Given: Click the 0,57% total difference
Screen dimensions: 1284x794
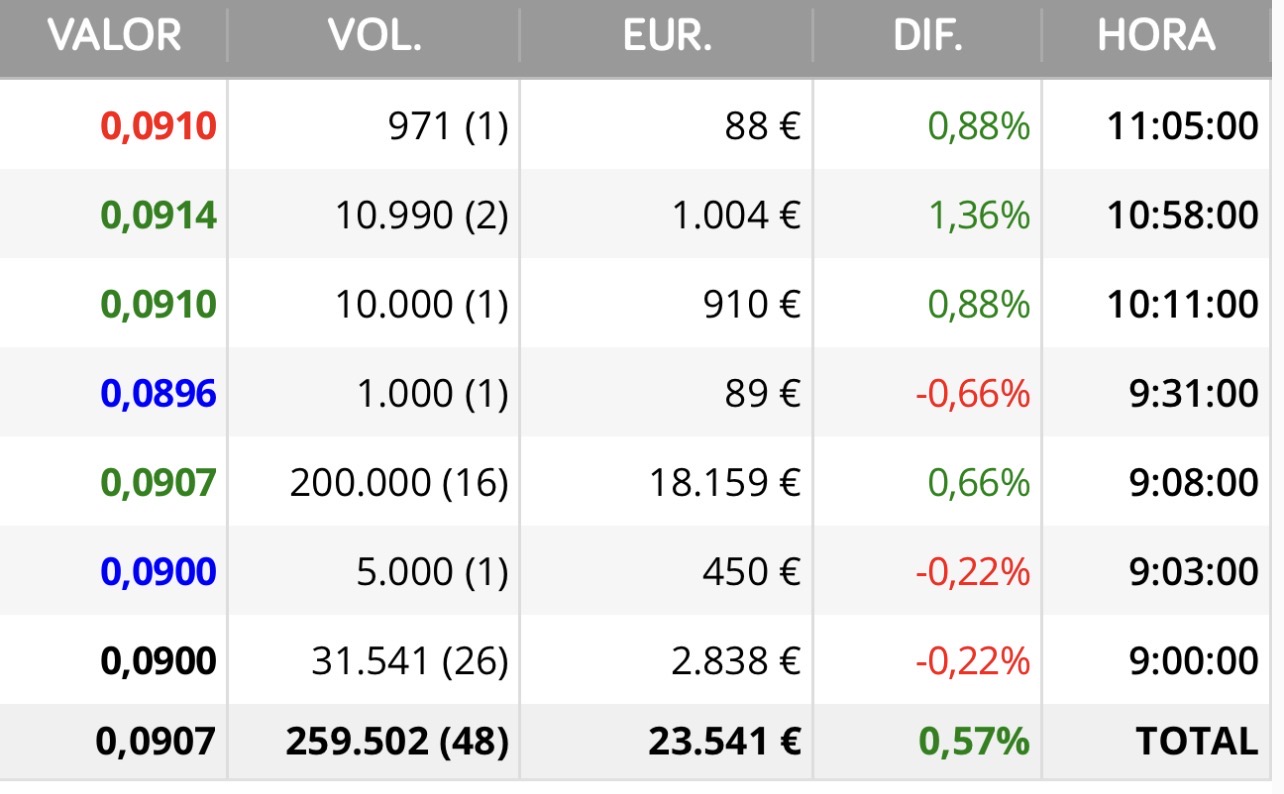Looking at the screenshot, I should [974, 742].
